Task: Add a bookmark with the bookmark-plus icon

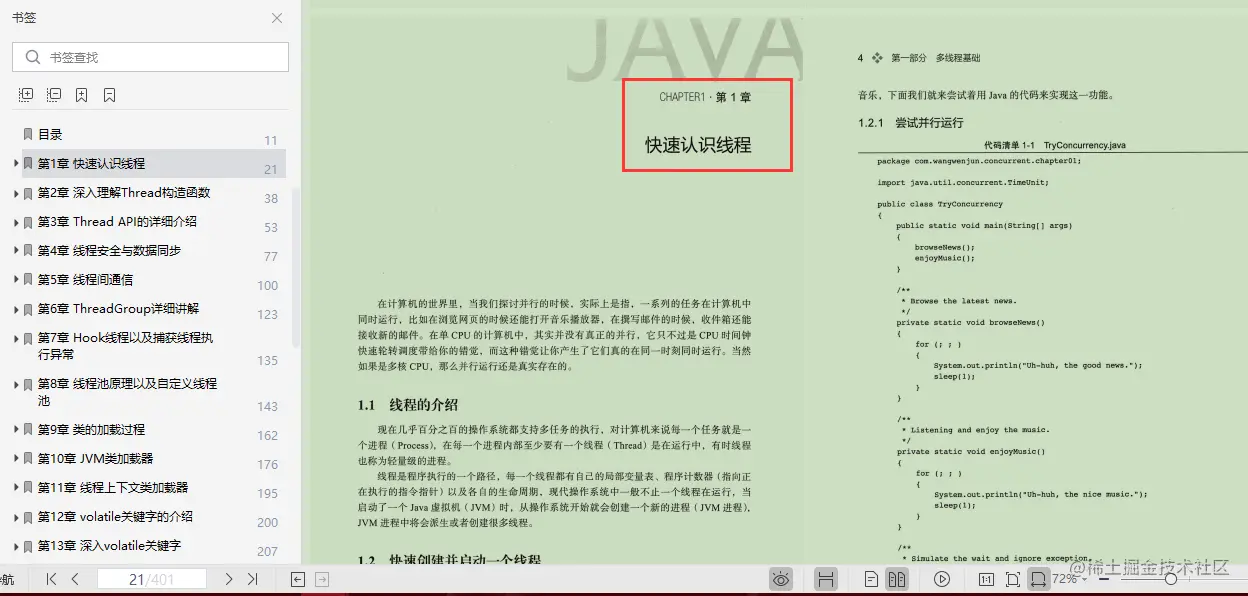Action: (x=82, y=95)
